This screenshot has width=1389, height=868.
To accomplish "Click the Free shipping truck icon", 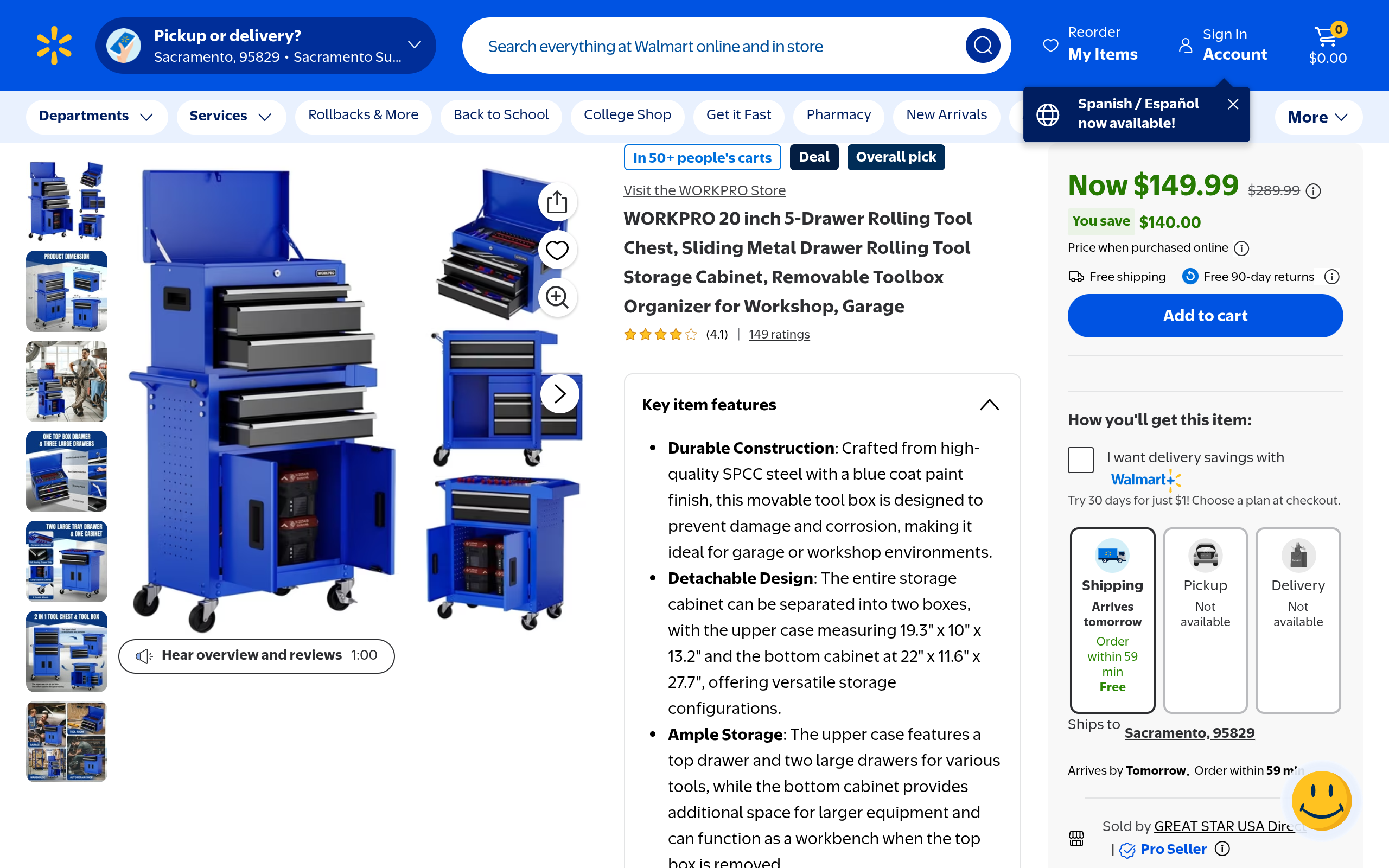I will click(x=1076, y=277).
